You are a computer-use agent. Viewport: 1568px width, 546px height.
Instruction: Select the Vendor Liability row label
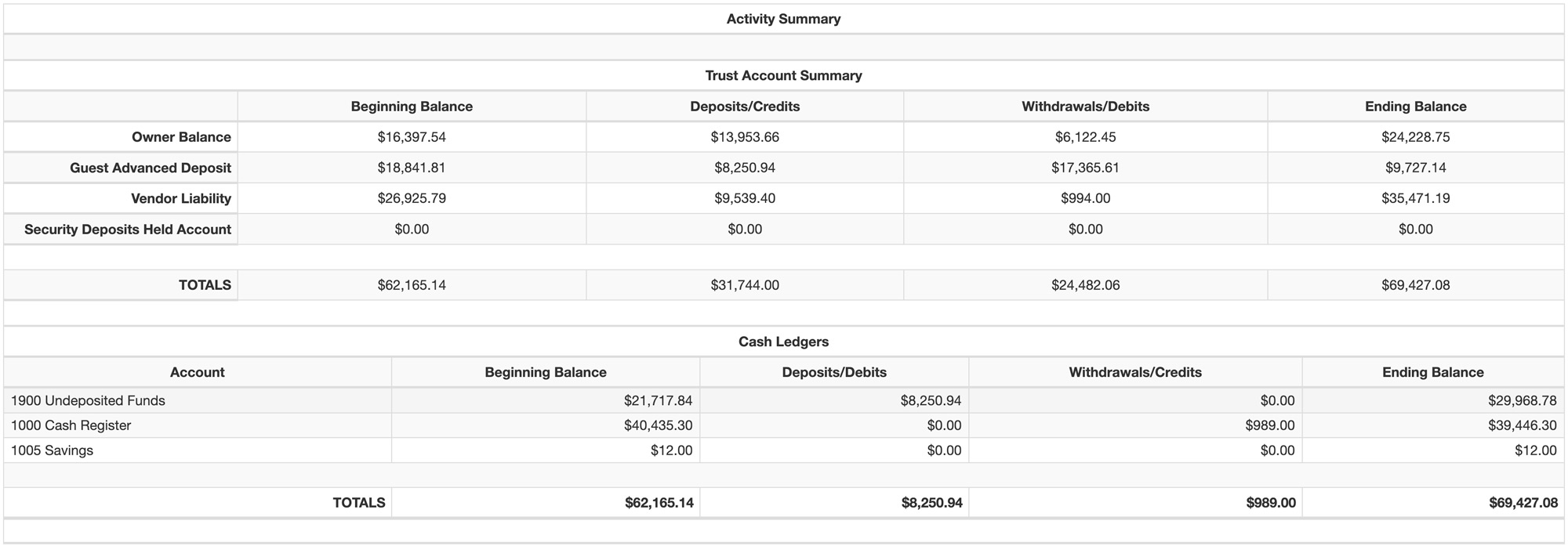pos(181,198)
